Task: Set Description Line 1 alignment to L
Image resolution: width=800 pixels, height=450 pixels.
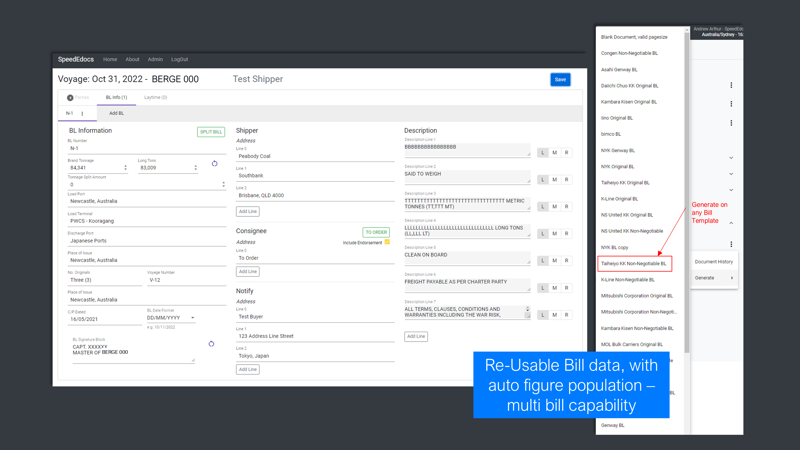Action: pyautogui.click(x=543, y=153)
